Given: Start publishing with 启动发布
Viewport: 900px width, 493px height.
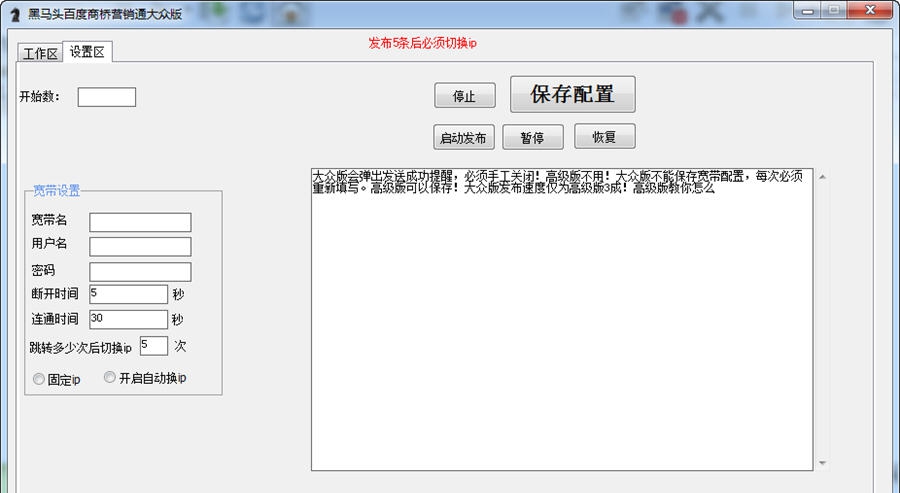Looking at the screenshot, I should 464,138.
